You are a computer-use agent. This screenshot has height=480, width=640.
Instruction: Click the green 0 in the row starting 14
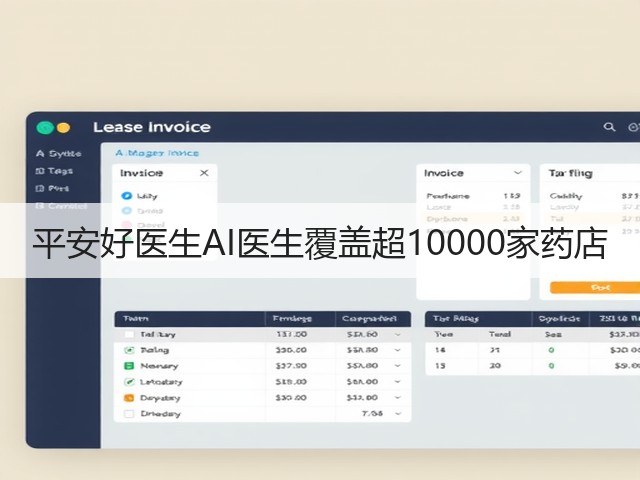coord(551,350)
